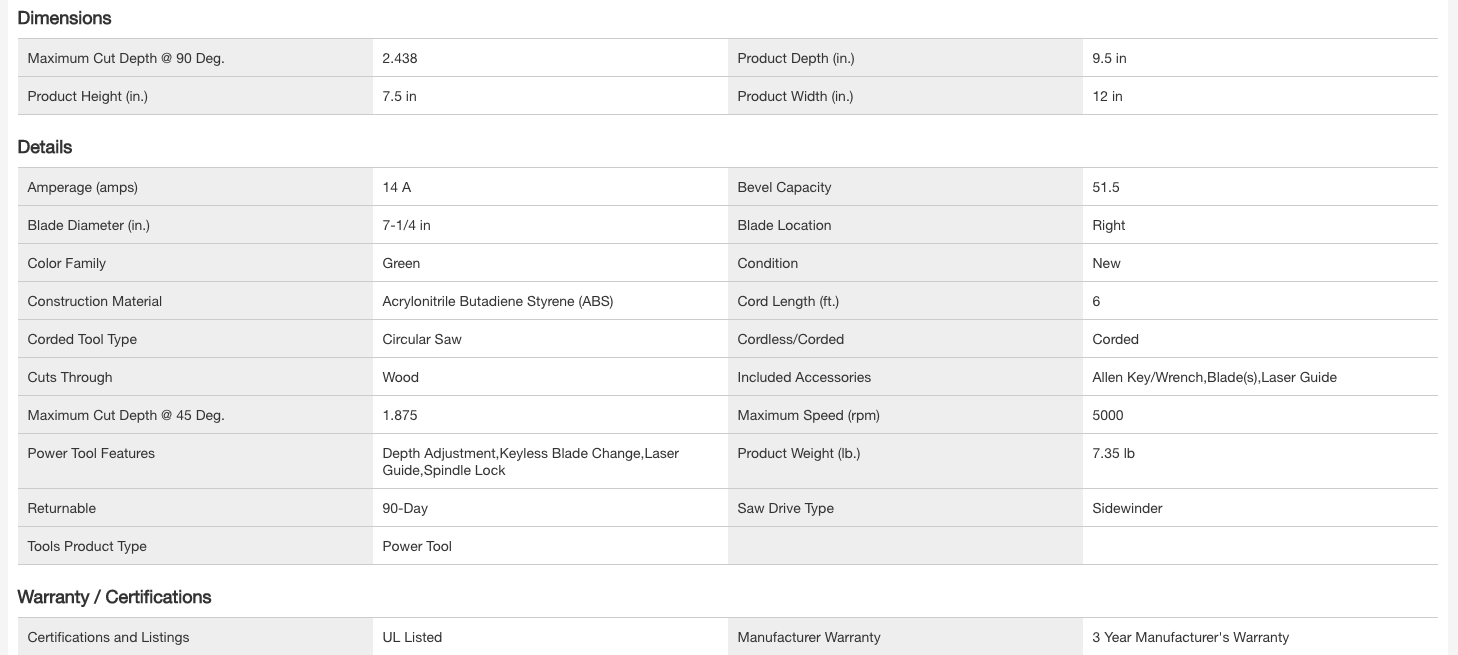The width and height of the screenshot is (1458, 655).
Task: Click the Amperage (amps) row label
Action: point(82,187)
